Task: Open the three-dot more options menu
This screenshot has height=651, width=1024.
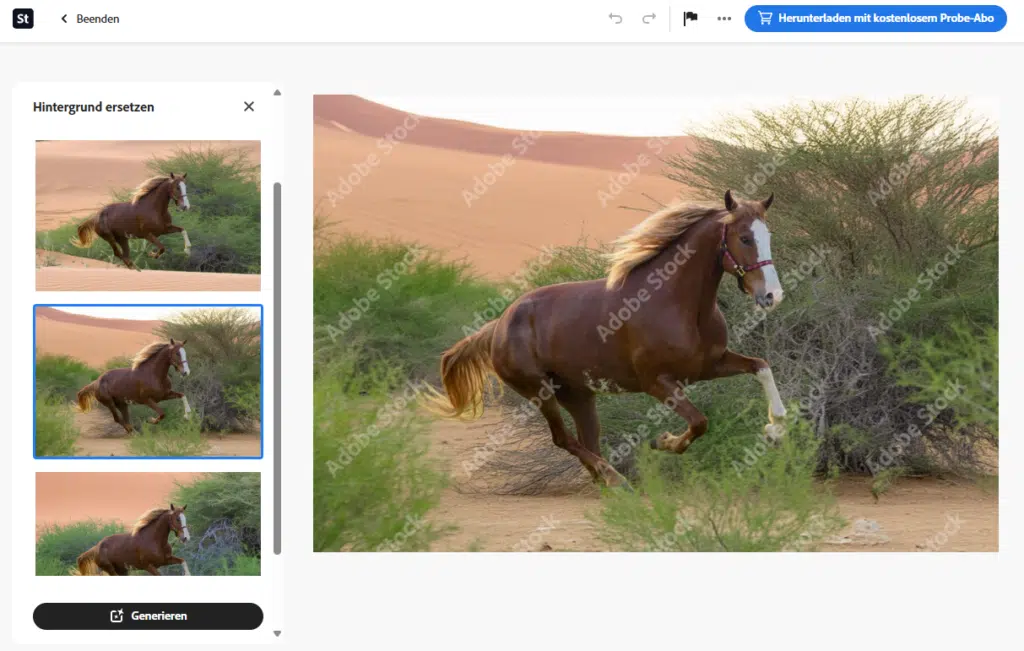Action: (724, 18)
